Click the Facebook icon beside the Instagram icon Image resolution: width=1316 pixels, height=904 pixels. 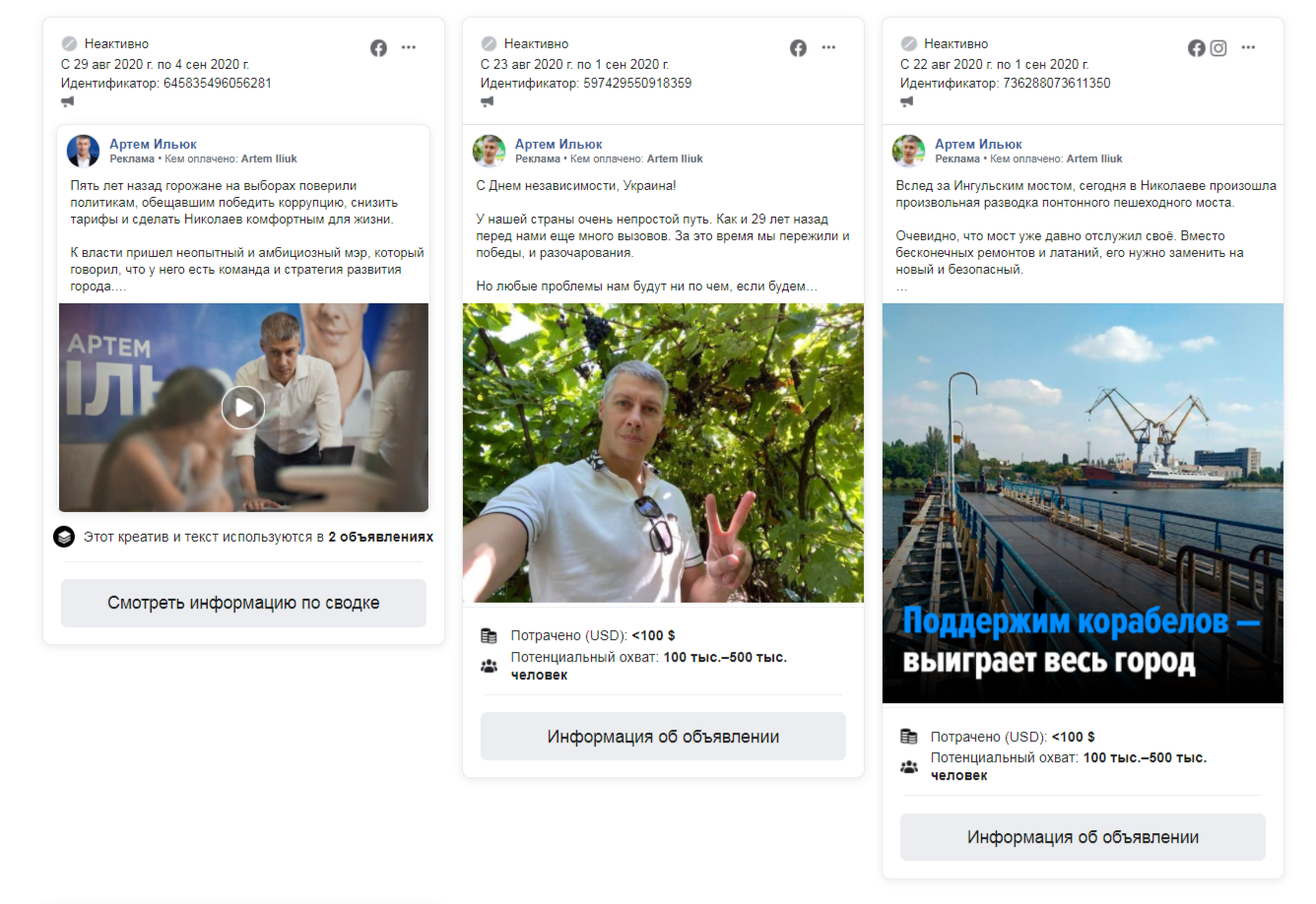[1196, 48]
